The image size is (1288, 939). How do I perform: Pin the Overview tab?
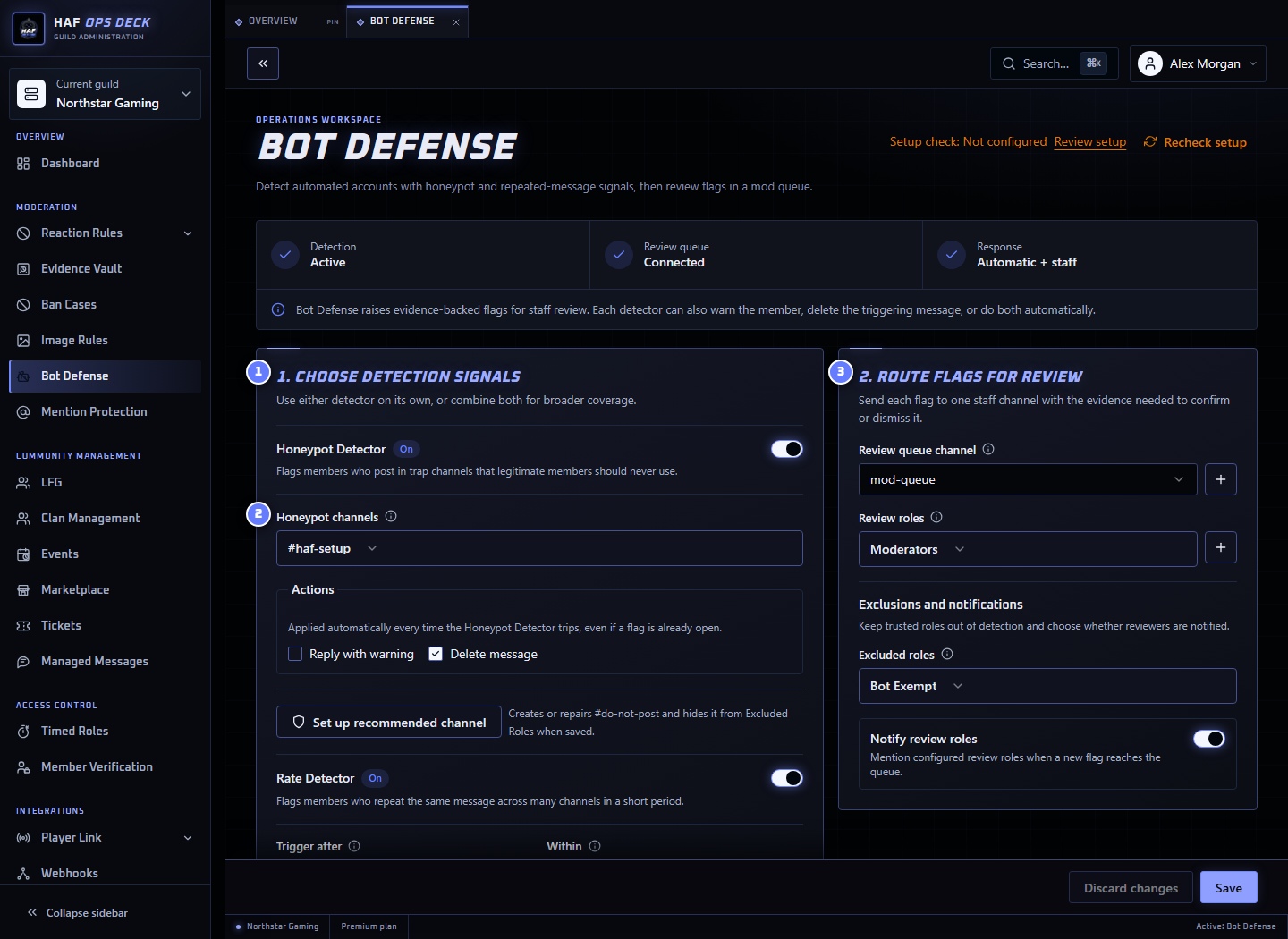click(x=333, y=21)
